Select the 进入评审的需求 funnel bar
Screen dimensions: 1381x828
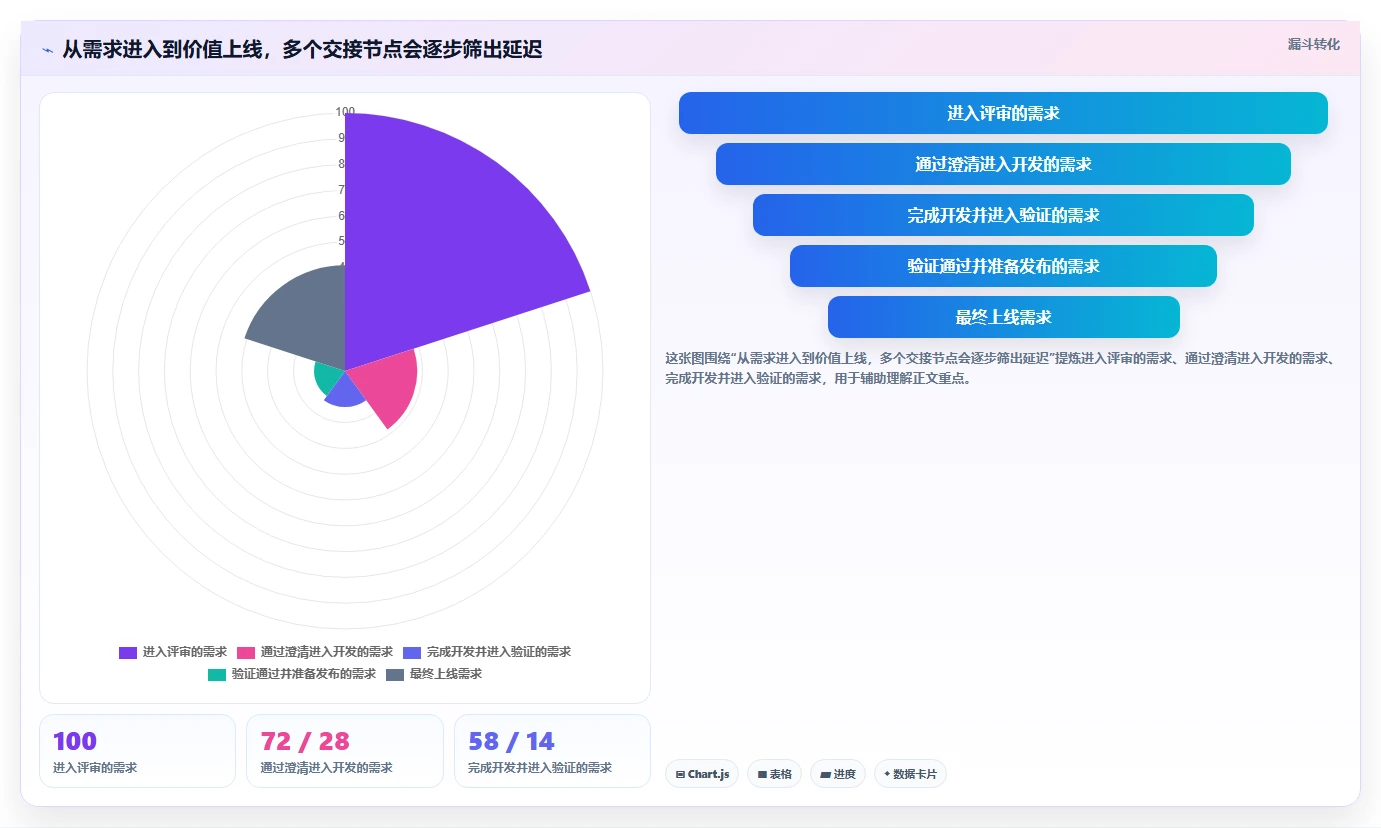click(1003, 113)
